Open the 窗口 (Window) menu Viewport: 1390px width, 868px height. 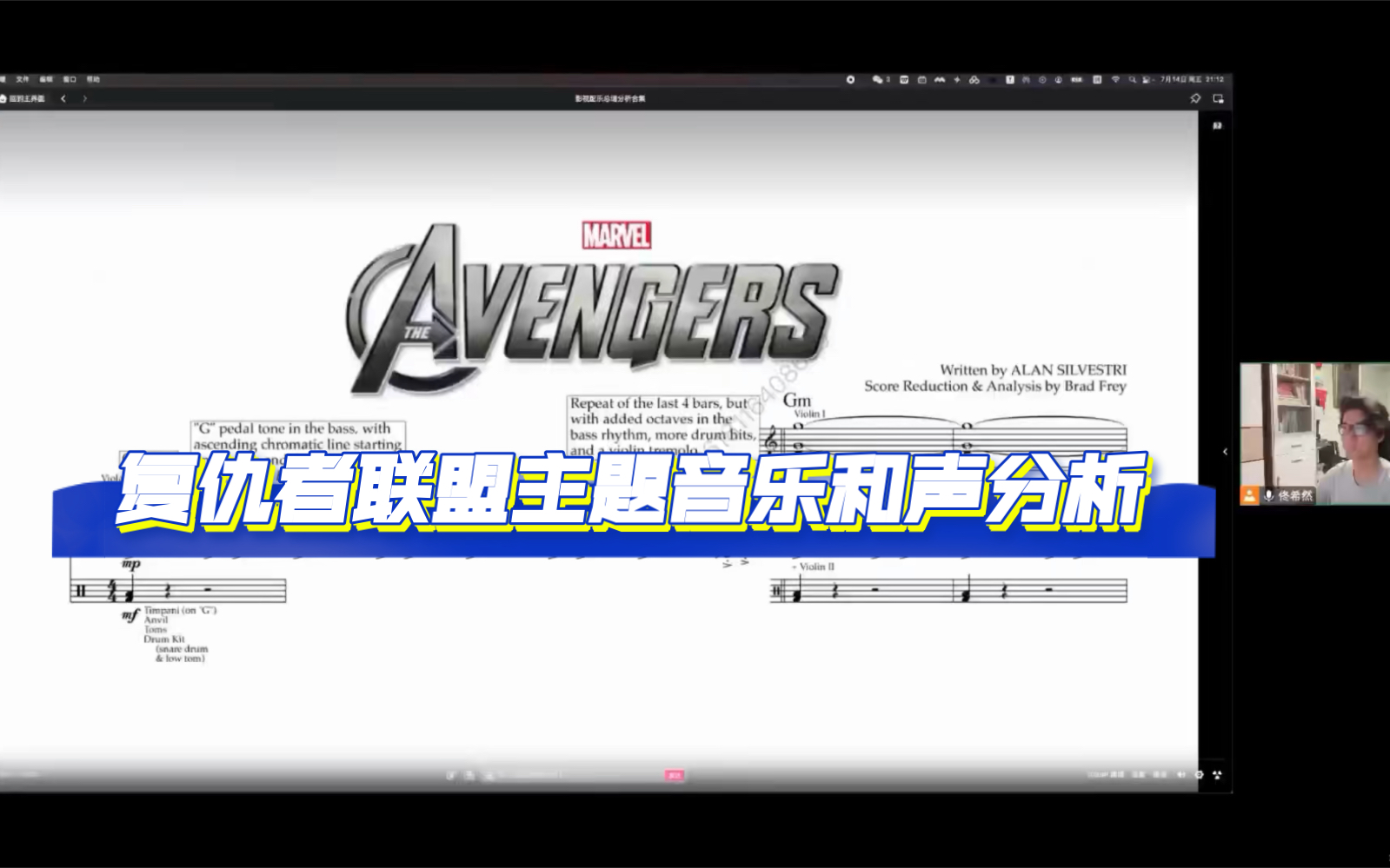tap(70, 79)
